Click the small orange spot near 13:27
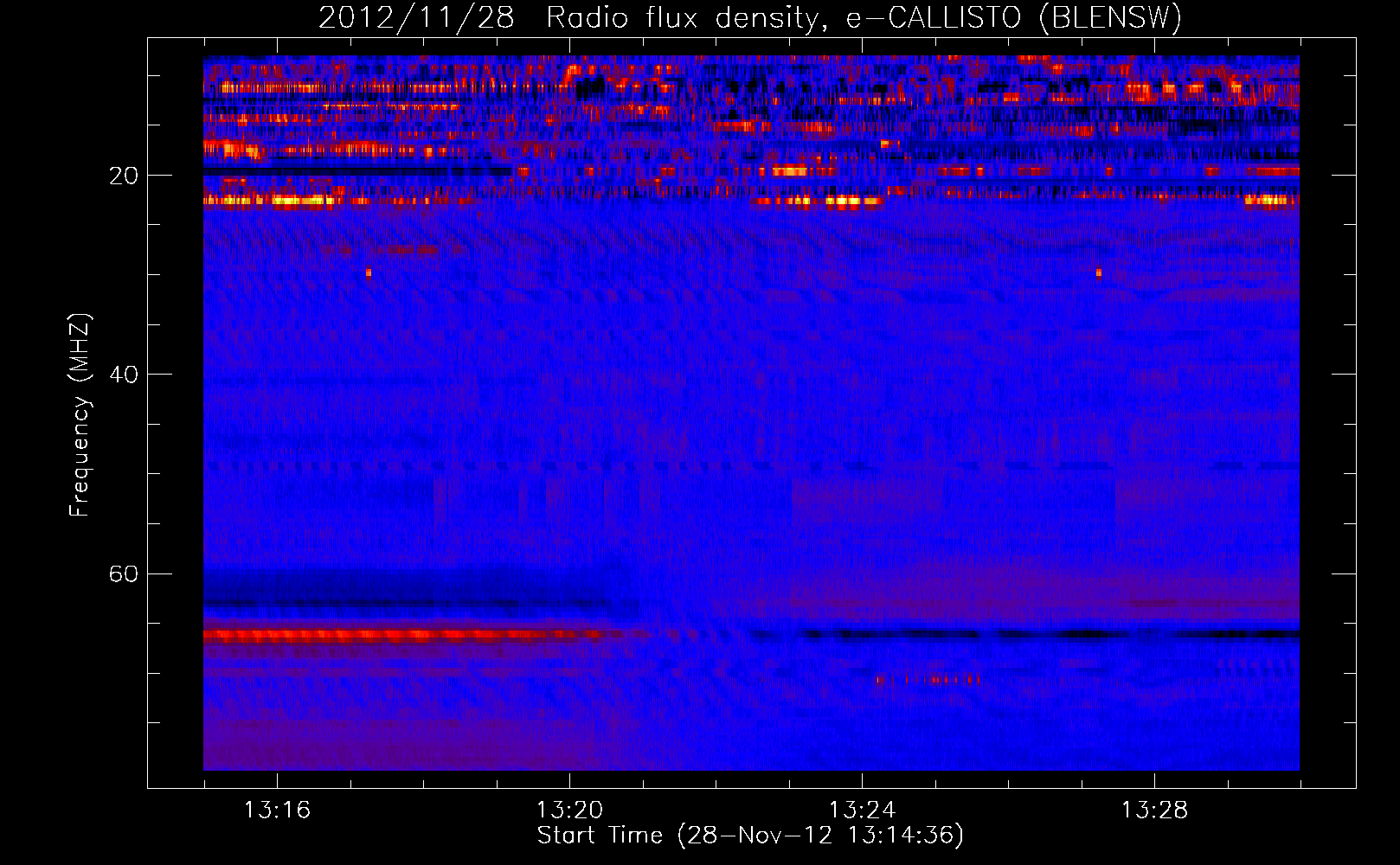The width and height of the screenshot is (1400, 865). [1099, 272]
